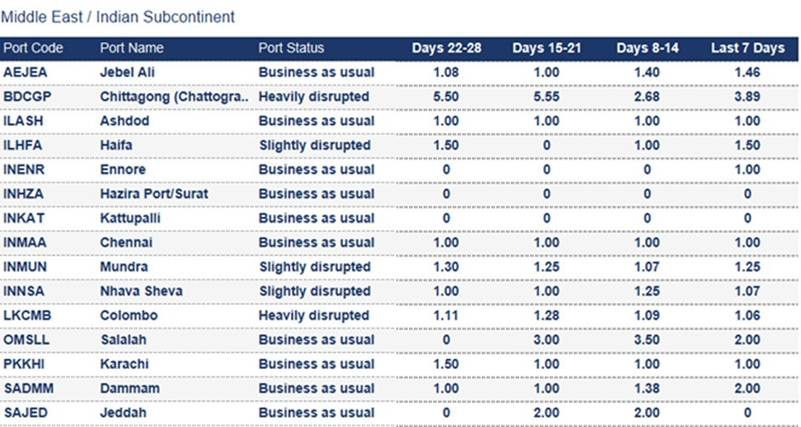This screenshot has height=427, width=801.
Task: Select the OMSLL port code
Action: click(27, 340)
